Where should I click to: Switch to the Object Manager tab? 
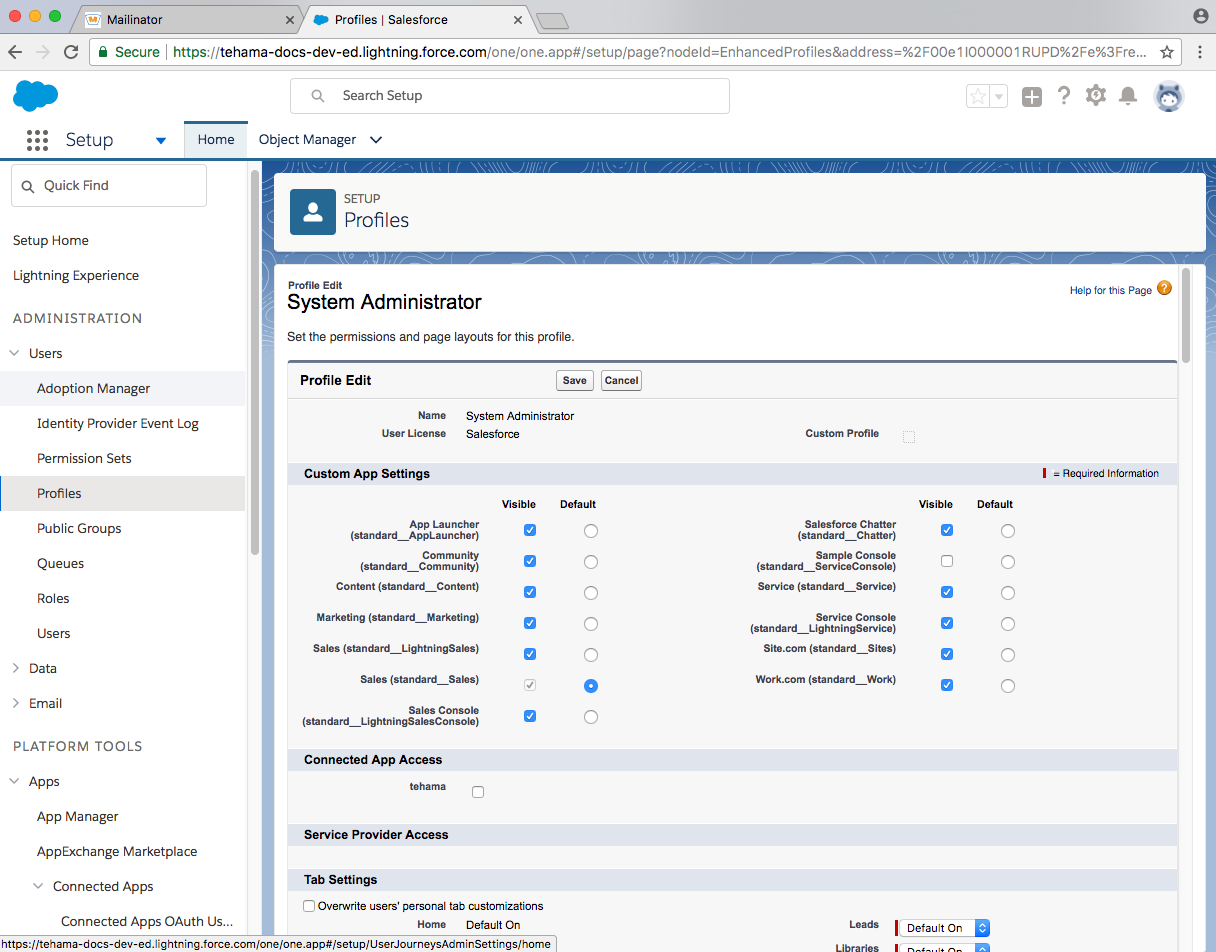[307, 140]
